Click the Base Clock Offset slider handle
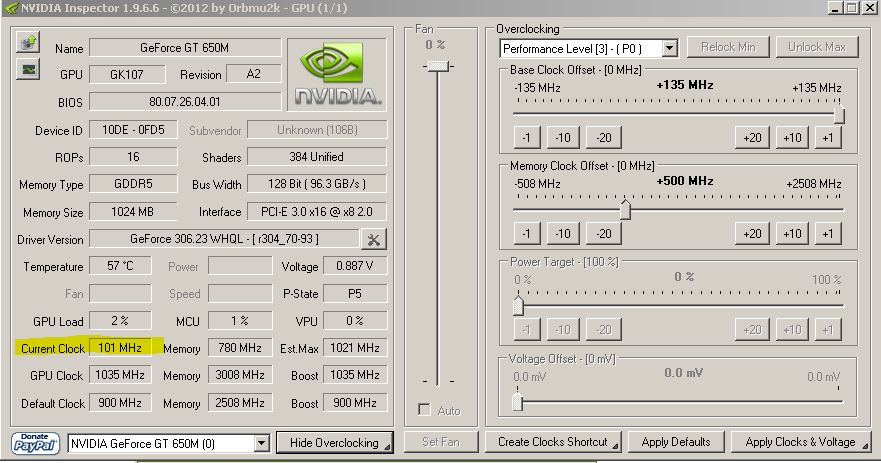This screenshot has height=463, width=881. (839, 115)
